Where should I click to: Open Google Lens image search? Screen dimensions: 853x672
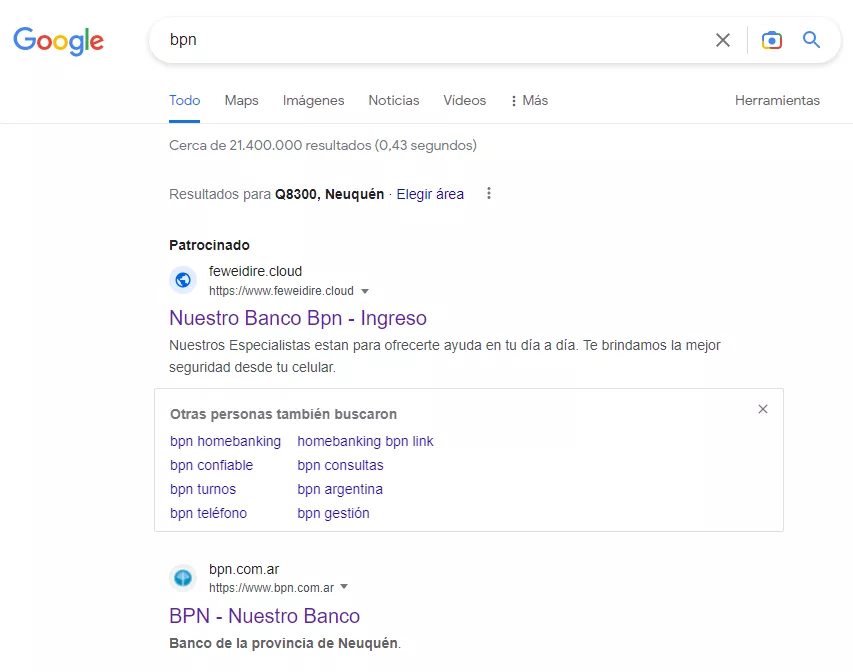pos(771,40)
